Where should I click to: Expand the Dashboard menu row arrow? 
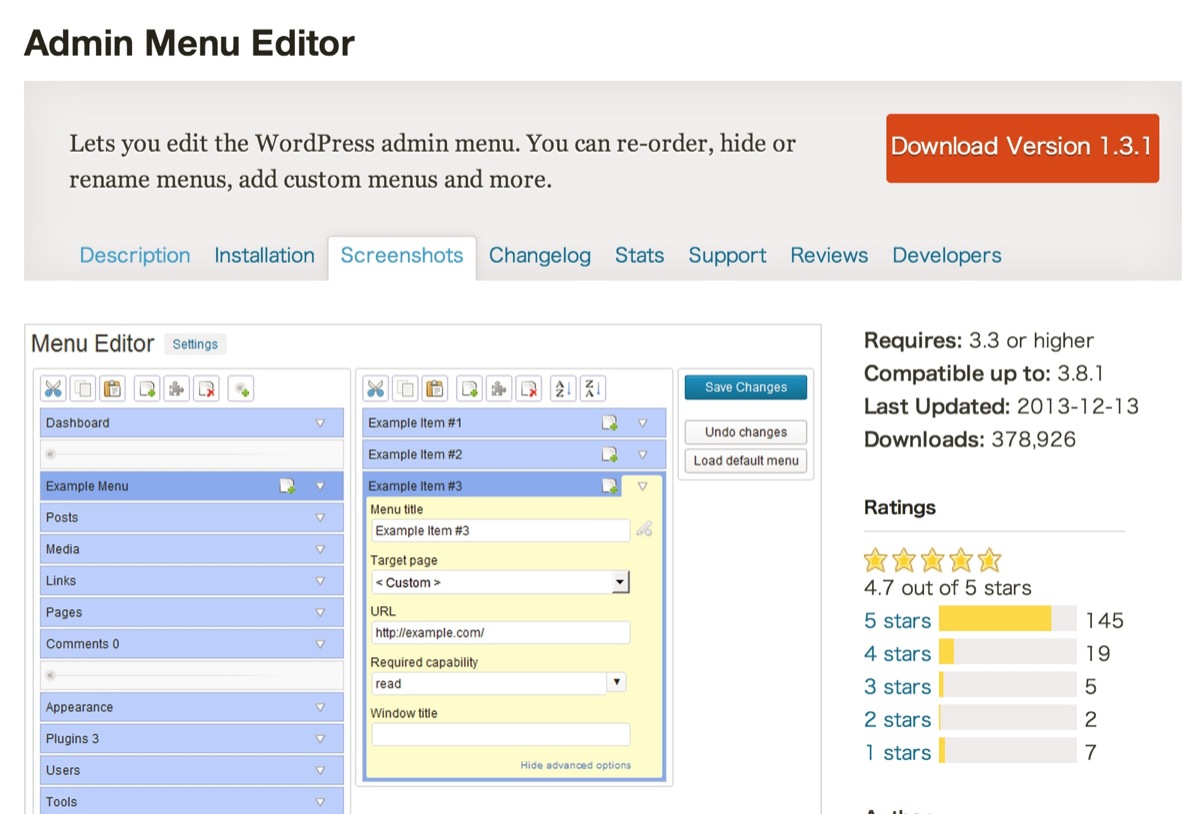click(x=321, y=423)
